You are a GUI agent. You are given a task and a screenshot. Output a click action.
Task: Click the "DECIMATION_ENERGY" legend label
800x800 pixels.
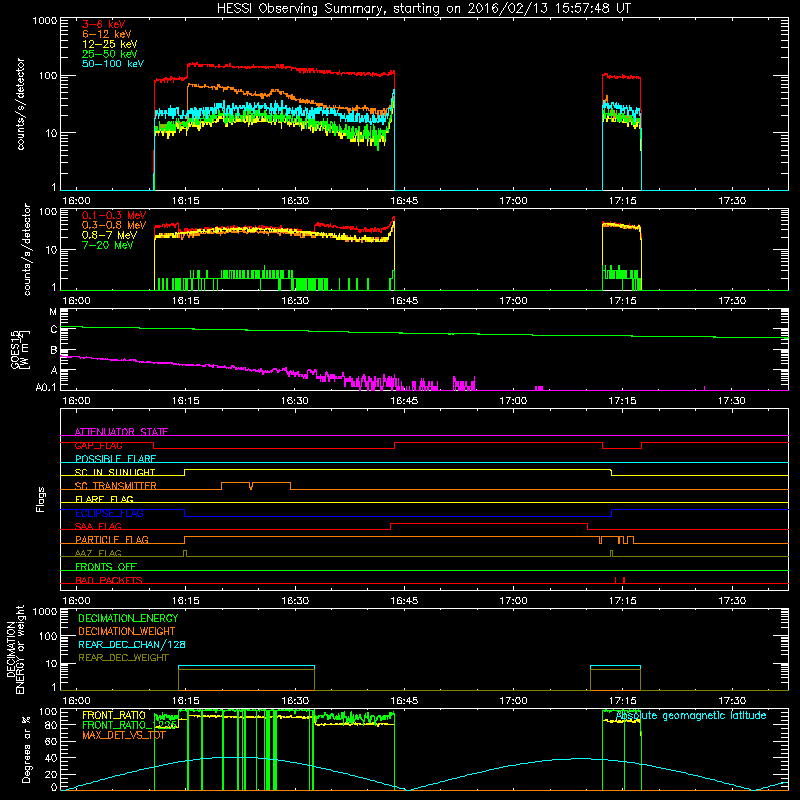click(x=128, y=618)
